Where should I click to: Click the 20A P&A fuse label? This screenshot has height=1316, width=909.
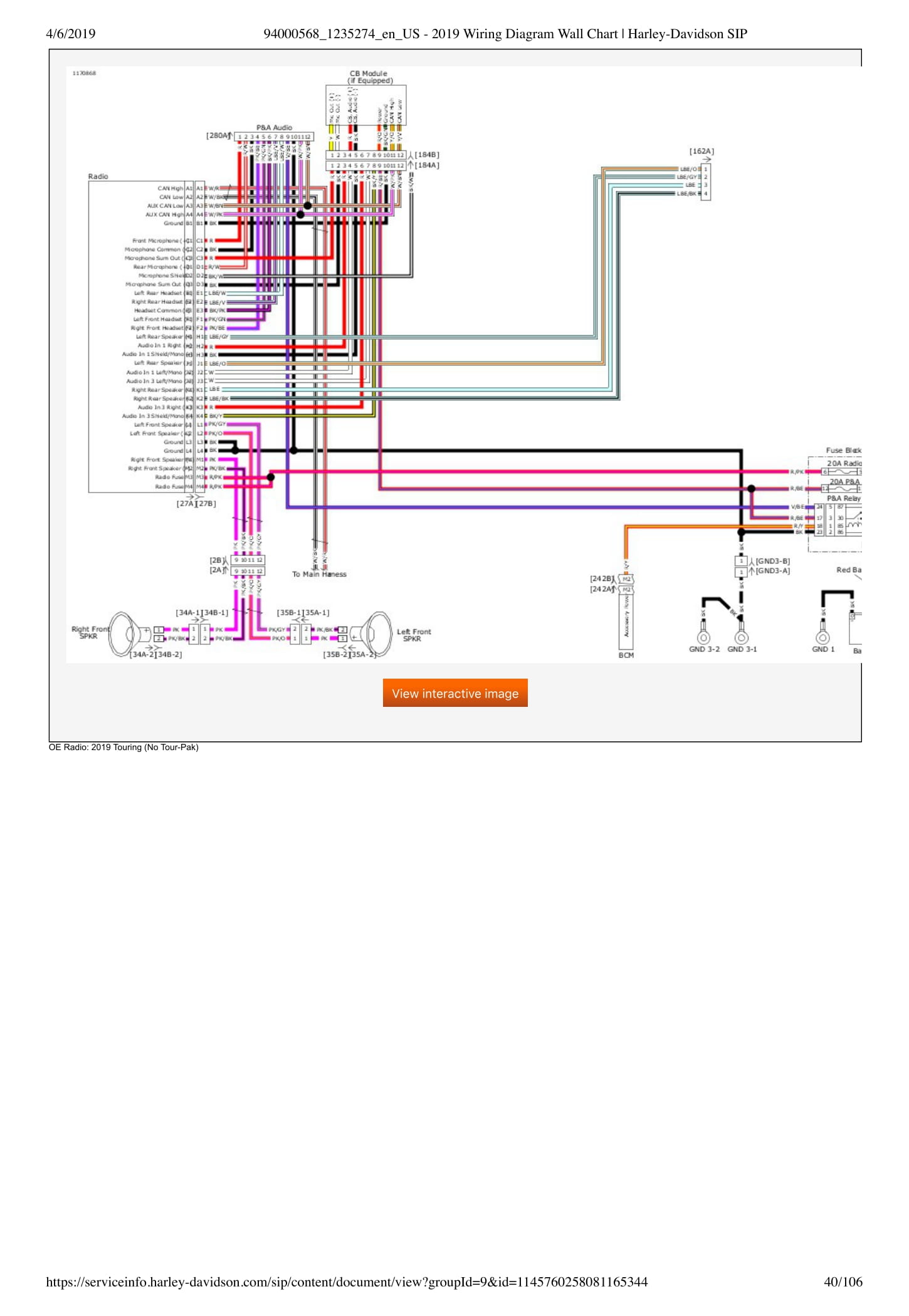[x=844, y=481]
